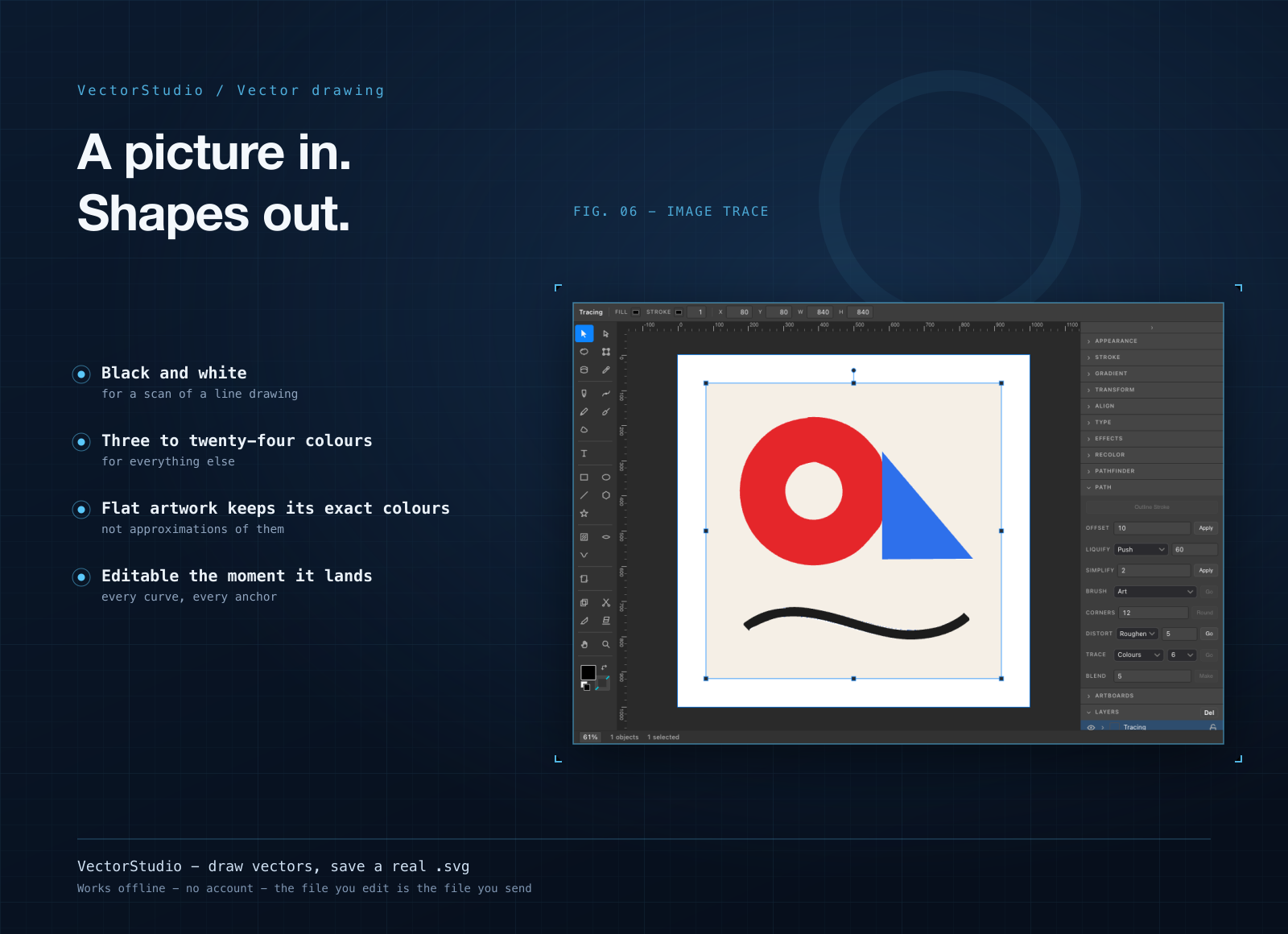Select the Brush tool
Image resolution: width=1288 pixels, height=934 pixels.
(606, 411)
